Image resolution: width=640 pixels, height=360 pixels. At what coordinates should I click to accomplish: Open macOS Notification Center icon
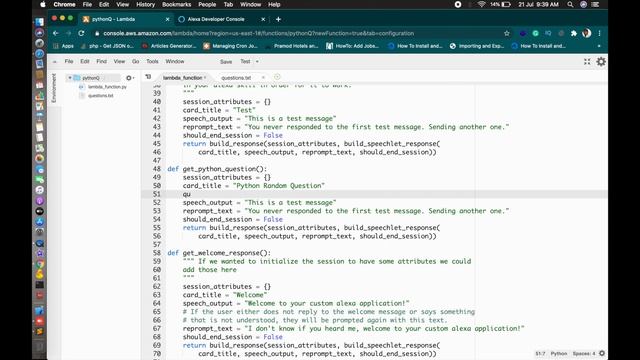(x=596, y=4)
